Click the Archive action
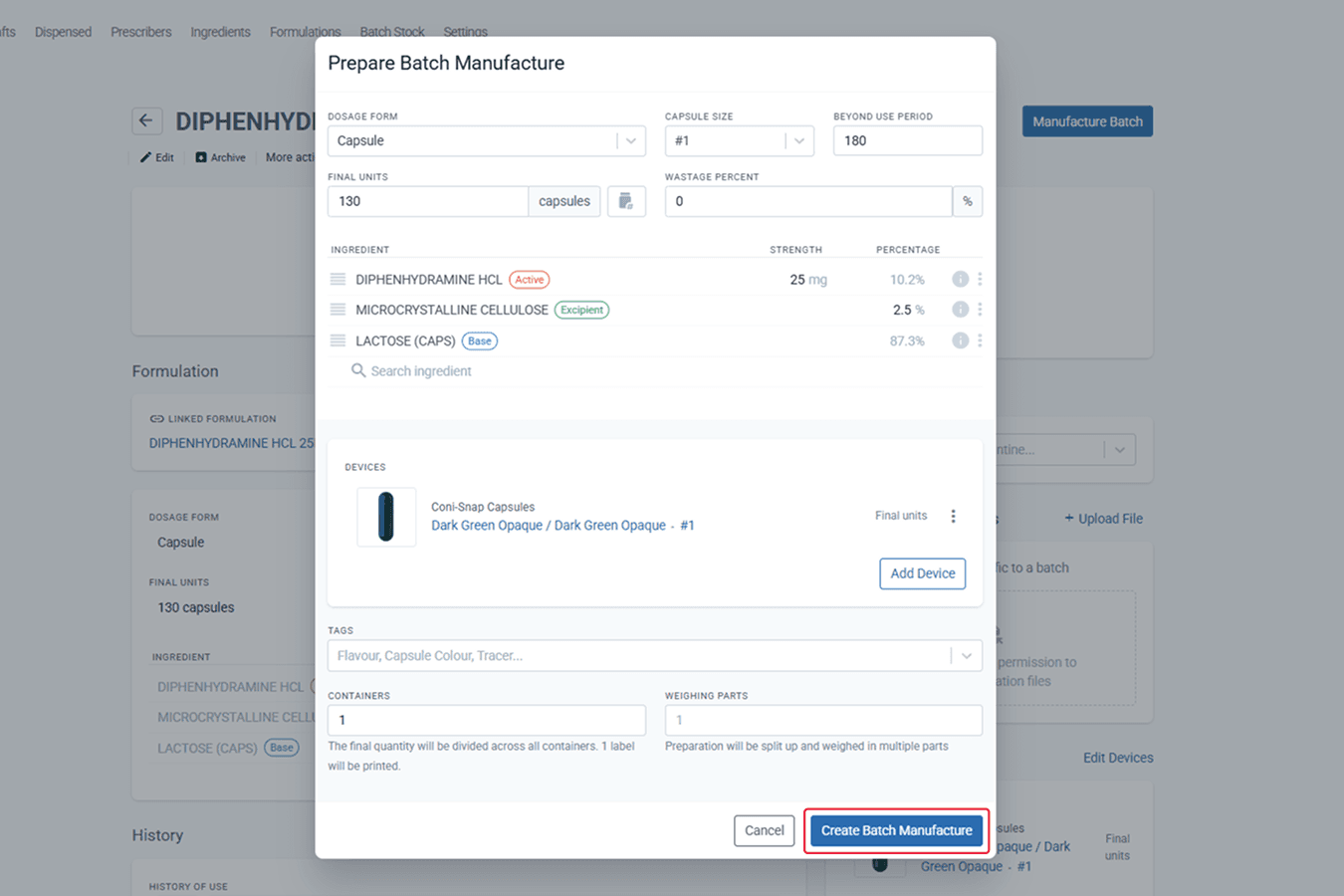The image size is (1344, 896). 220,157
